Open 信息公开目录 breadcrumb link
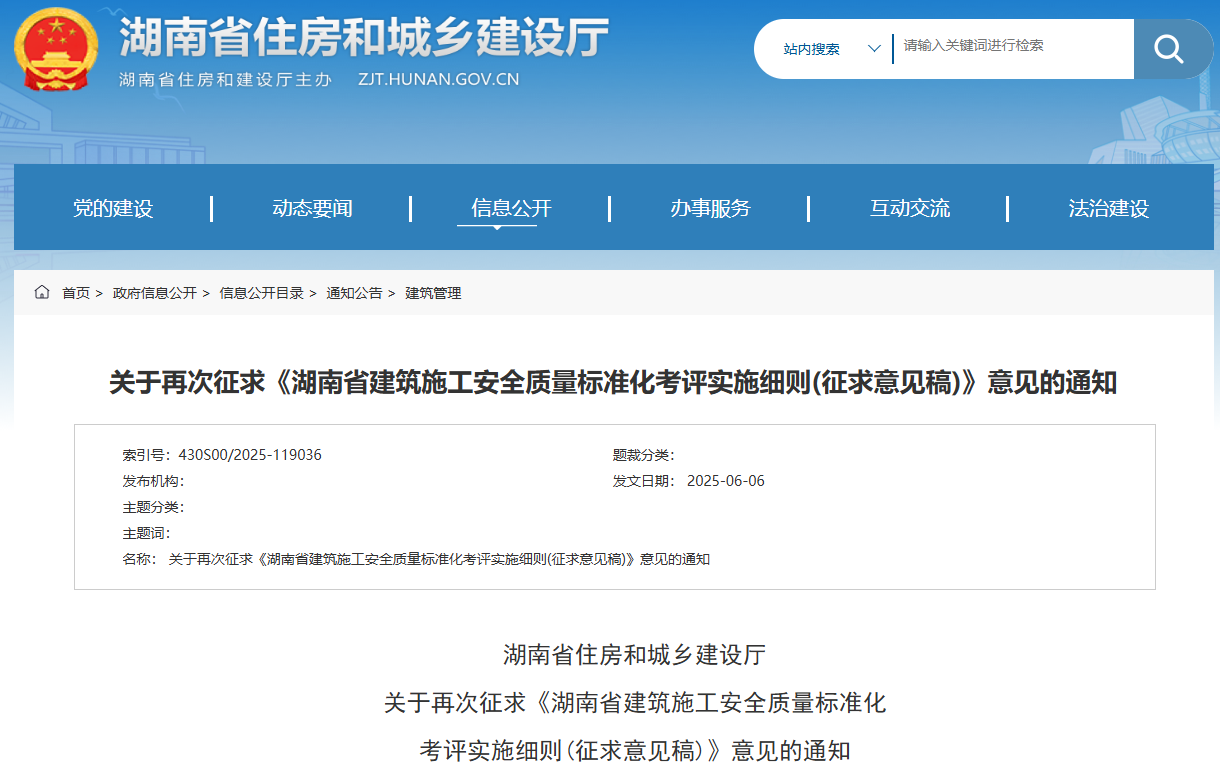 (x=262, y=293)
